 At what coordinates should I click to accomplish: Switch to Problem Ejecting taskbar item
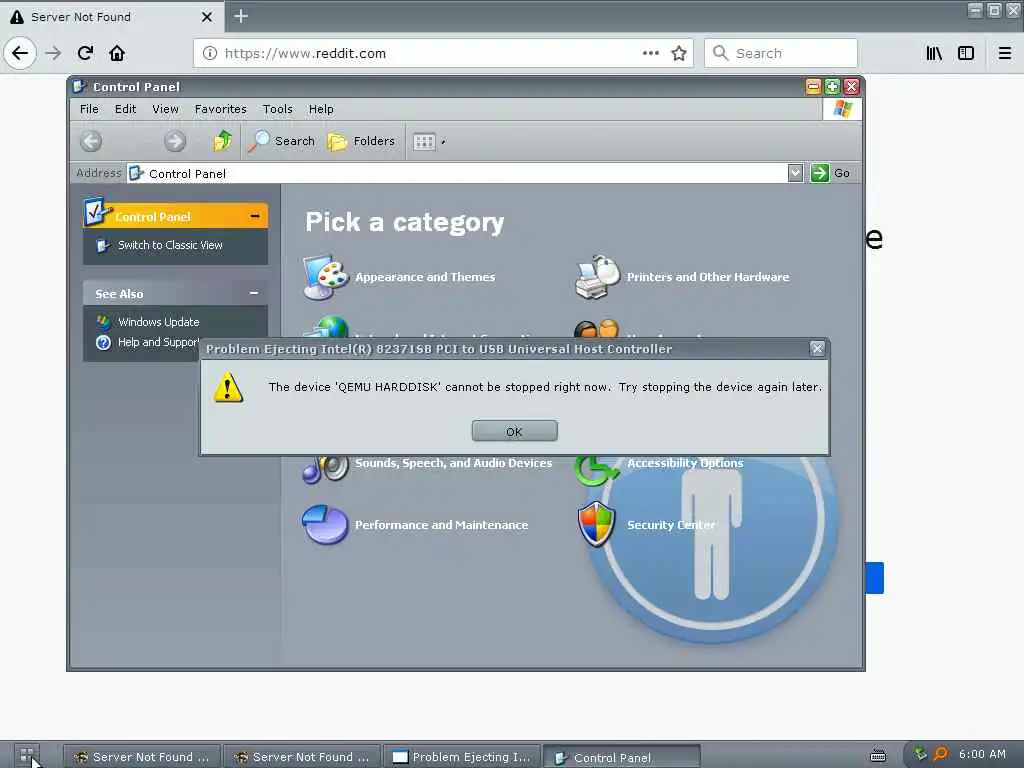click(x=462, y=757)
